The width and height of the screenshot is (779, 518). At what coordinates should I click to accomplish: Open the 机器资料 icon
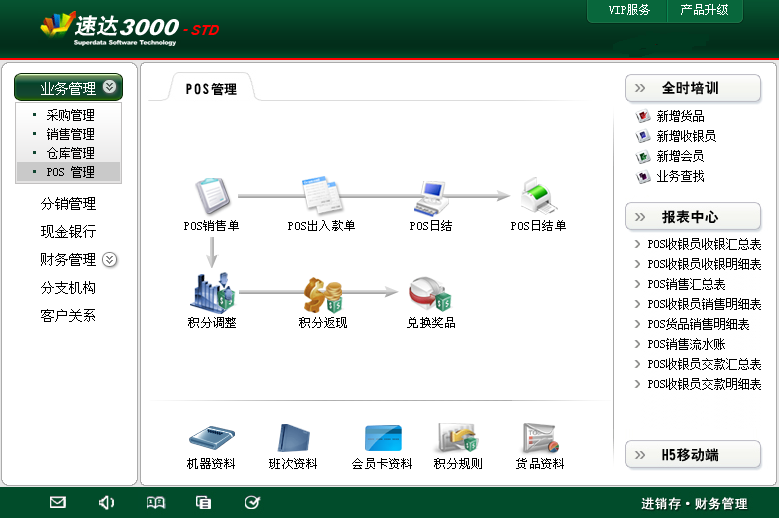212,438
